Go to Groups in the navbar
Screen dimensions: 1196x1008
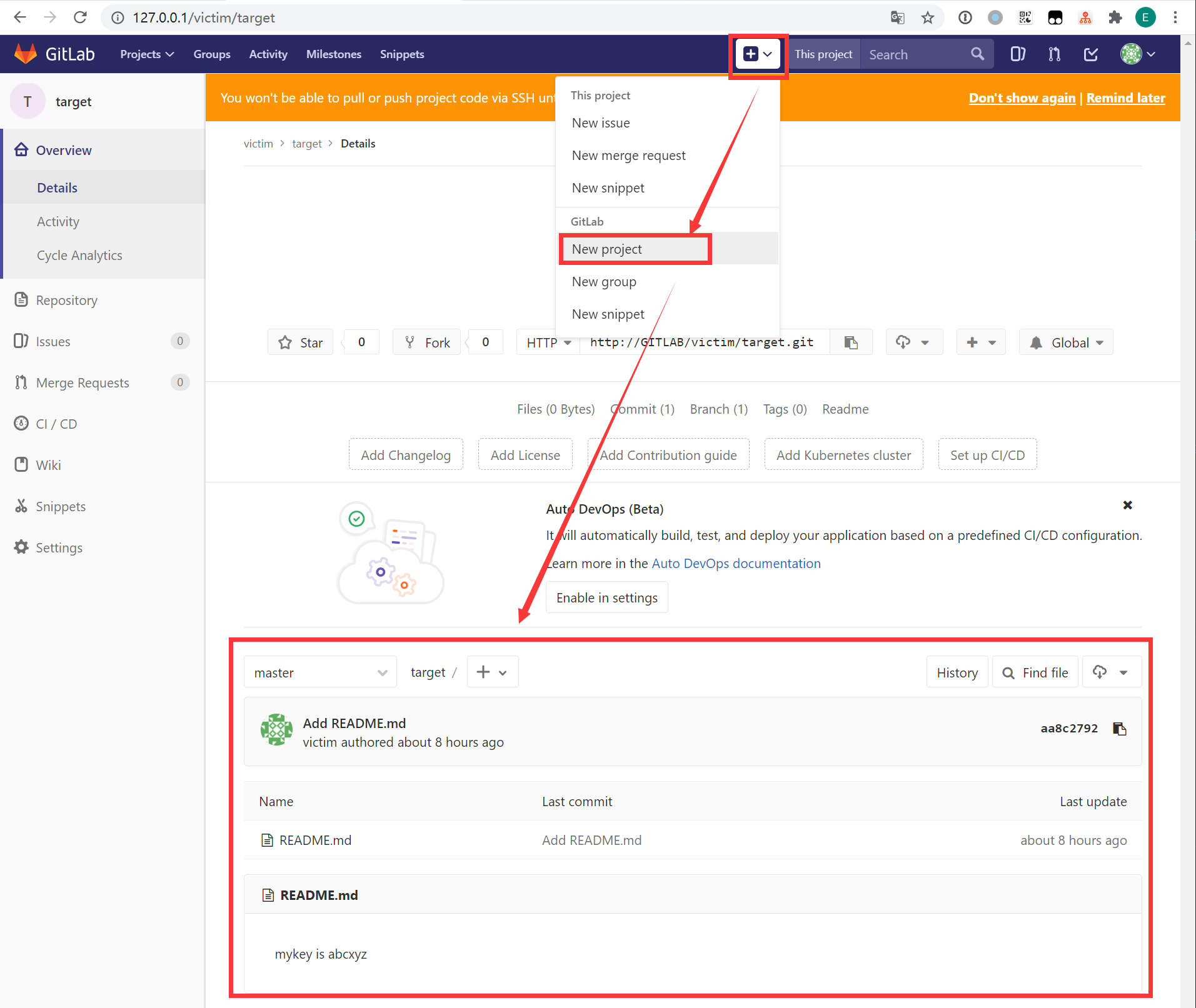tap(212, 54)
